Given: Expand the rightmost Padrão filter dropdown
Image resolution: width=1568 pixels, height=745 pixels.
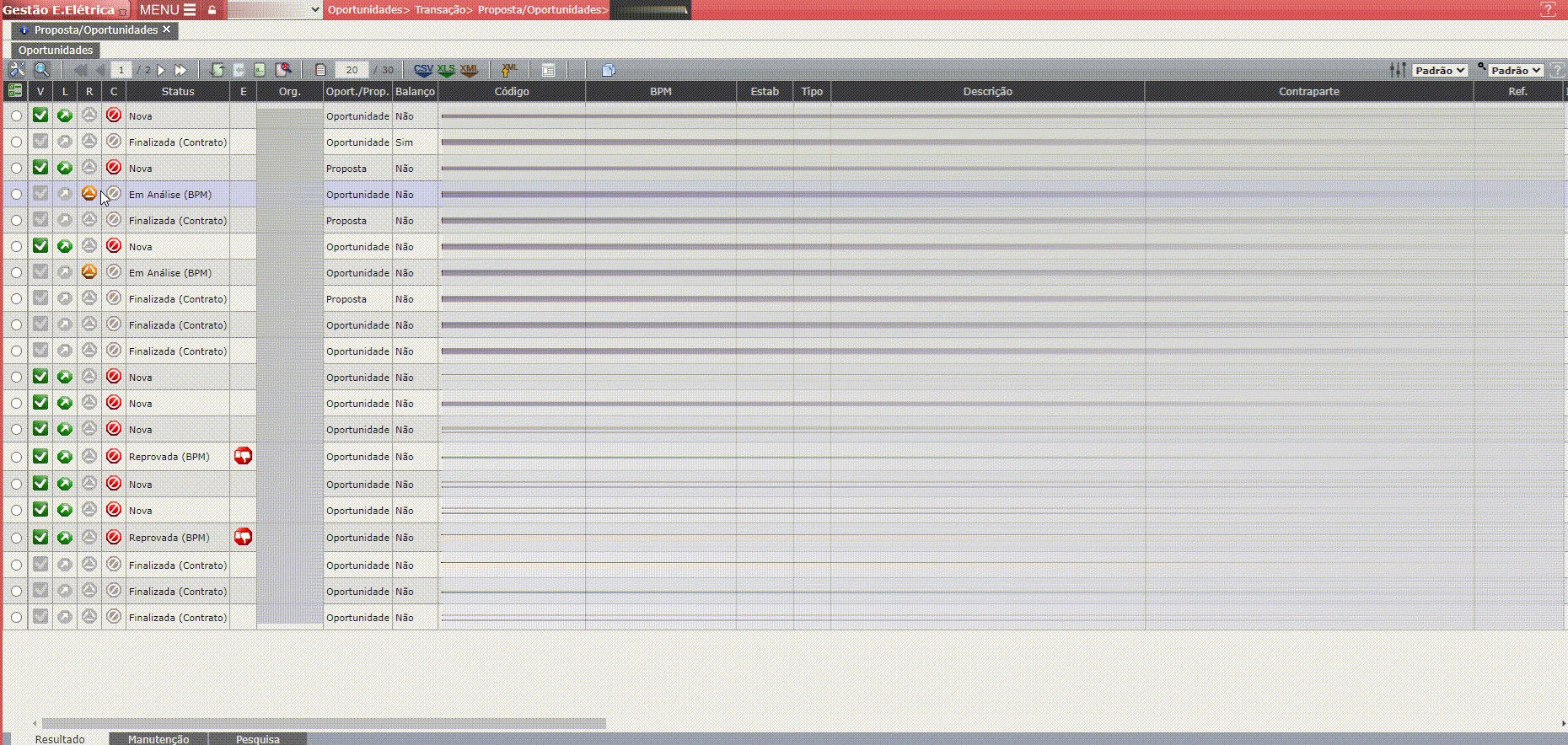Looking at the screenshot, I should pyautogui.click(x=1515, y=71).
